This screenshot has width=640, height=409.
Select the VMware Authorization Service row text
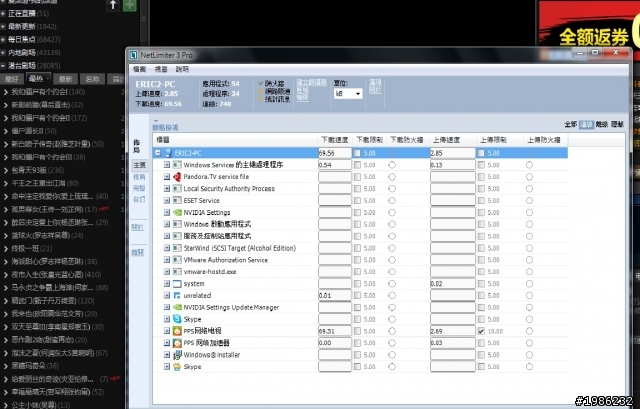226,260
